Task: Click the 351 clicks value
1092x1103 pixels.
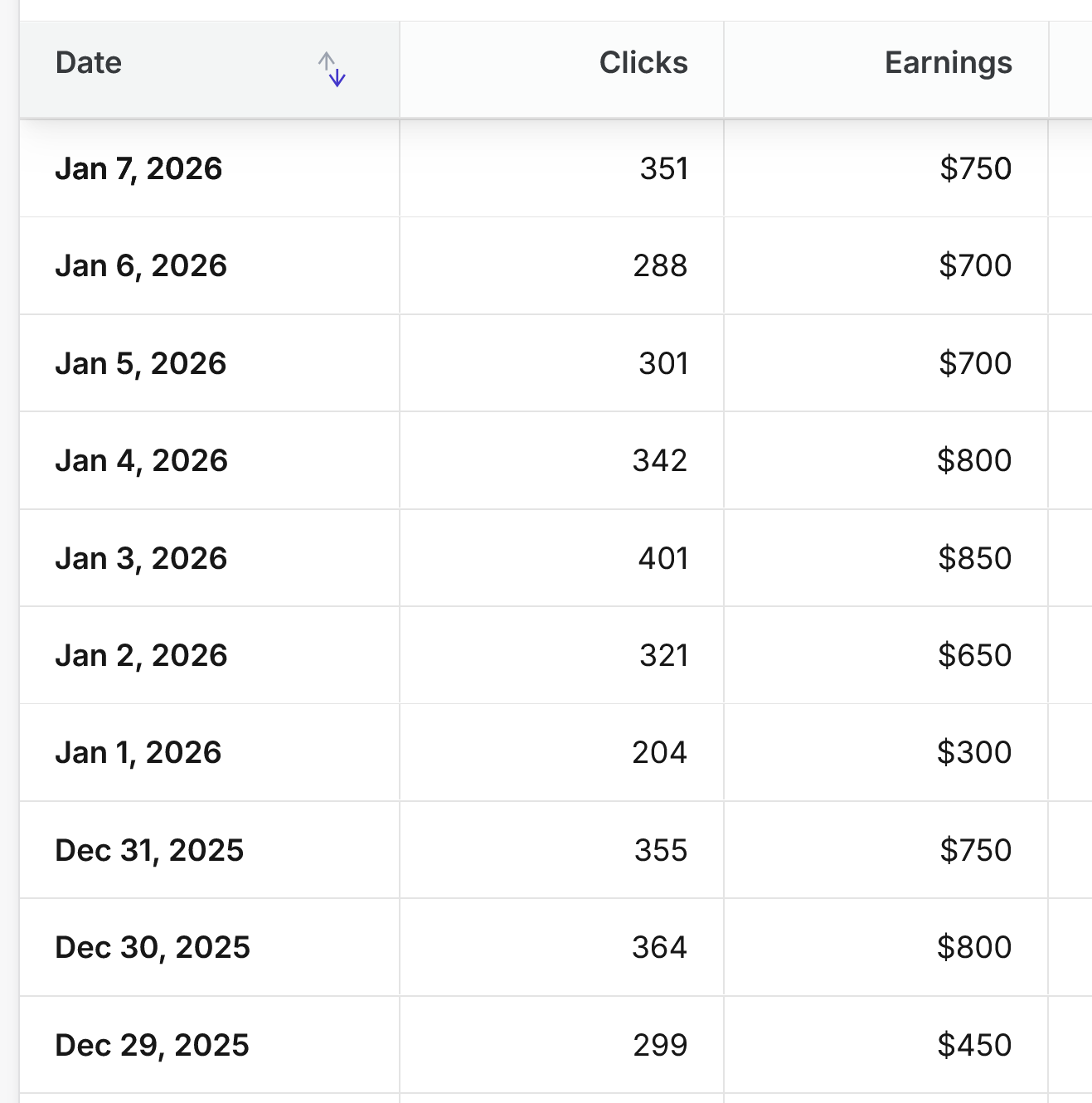Action: (663, 169)
